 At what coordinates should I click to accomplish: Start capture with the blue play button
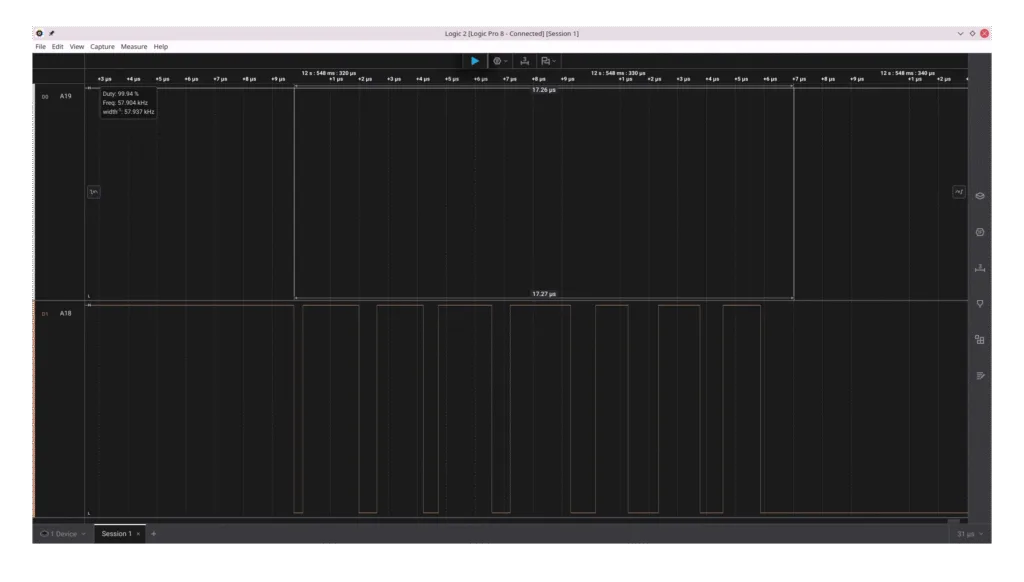[x=475, y=61]
